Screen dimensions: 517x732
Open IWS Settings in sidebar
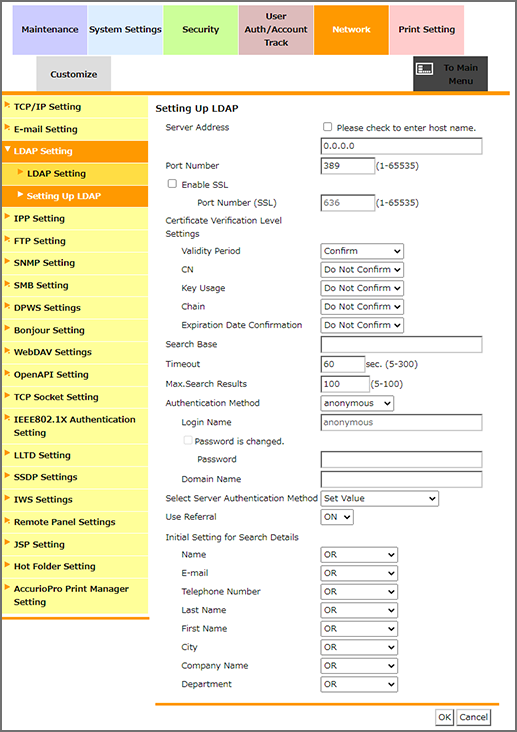click(75, 500)
